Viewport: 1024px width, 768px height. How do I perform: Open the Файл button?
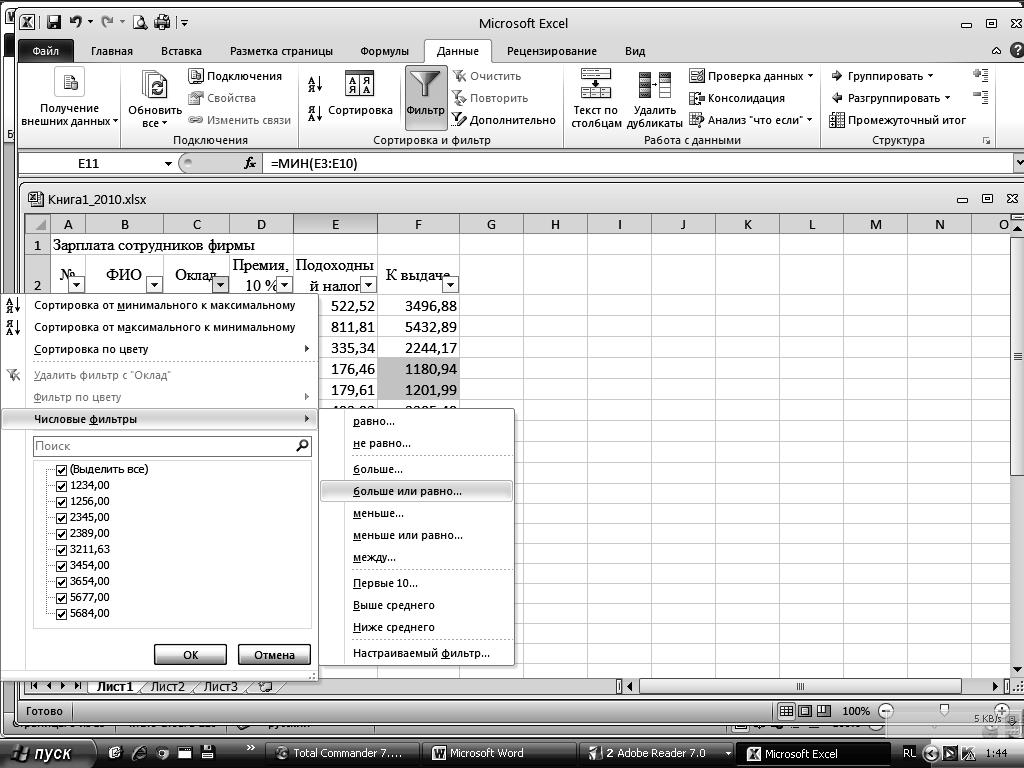(45, 51)
